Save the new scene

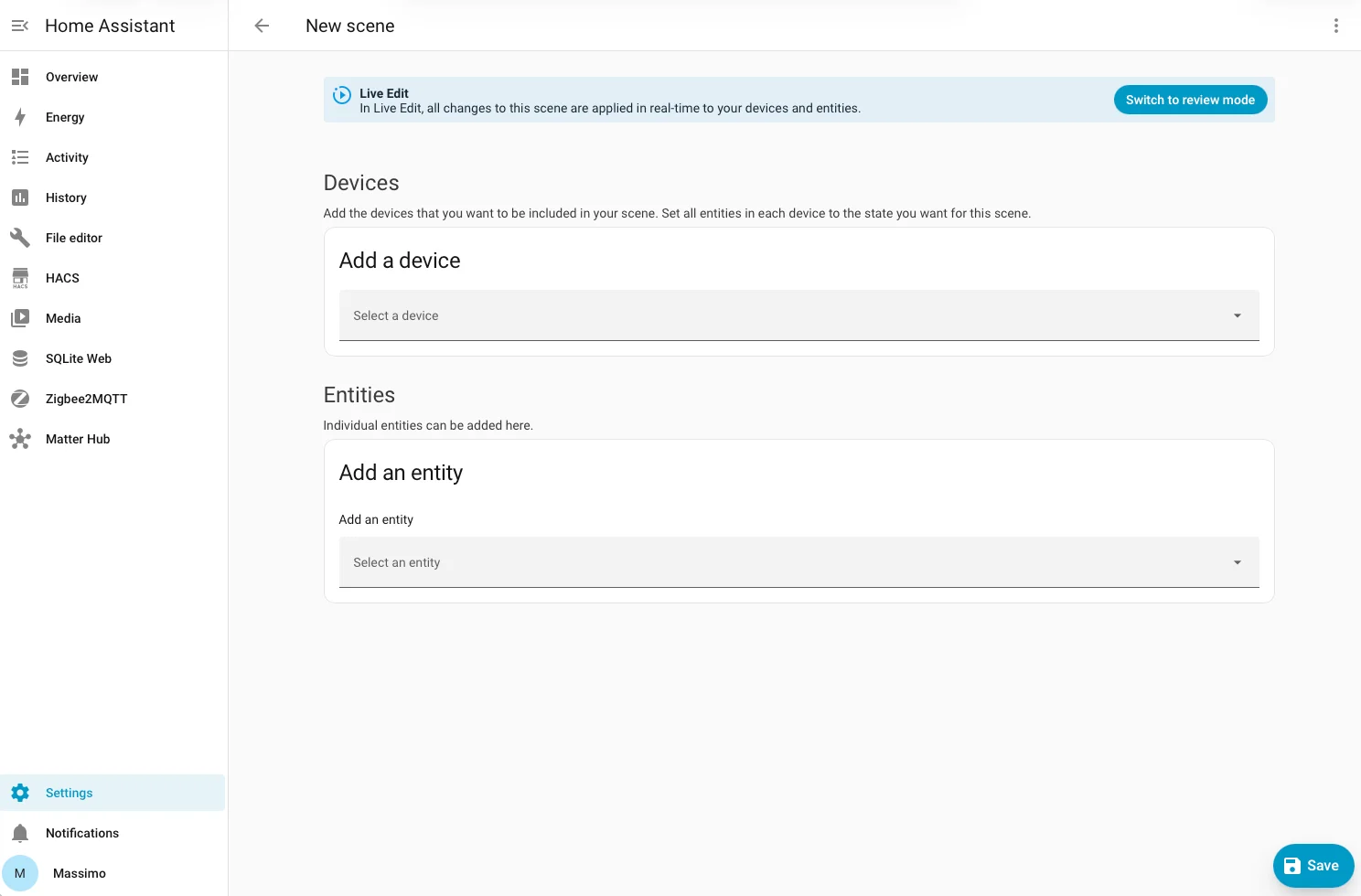1313,866
